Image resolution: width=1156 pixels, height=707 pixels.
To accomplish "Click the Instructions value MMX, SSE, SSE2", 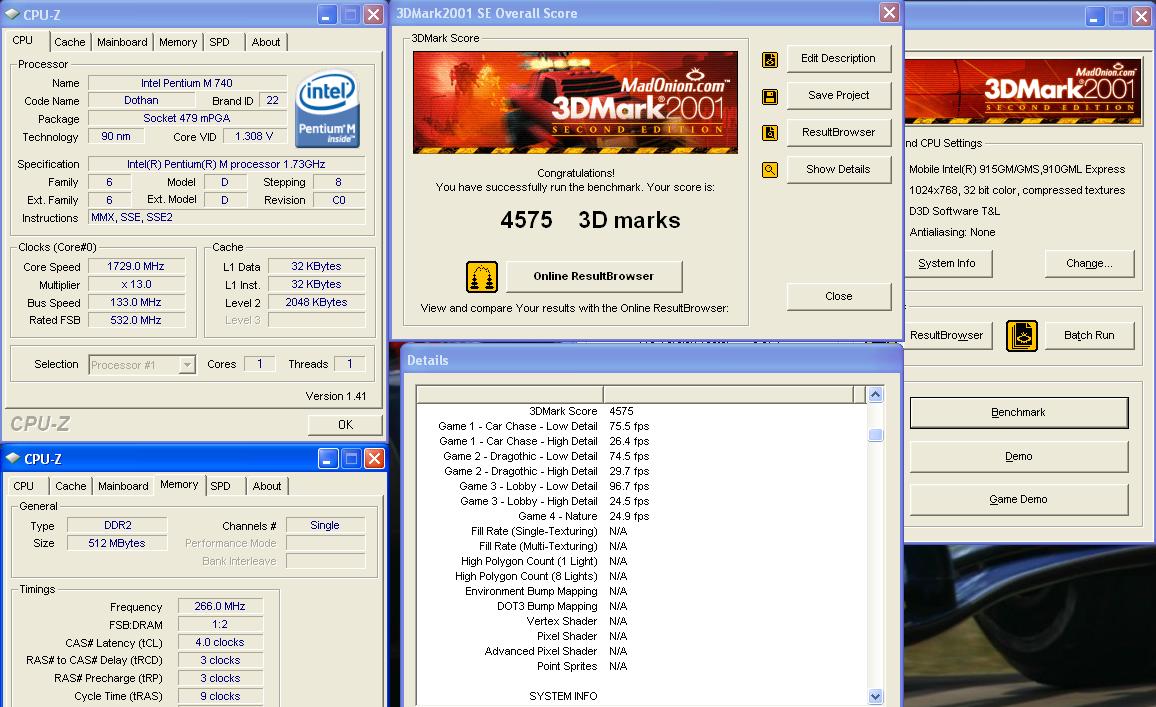I will [x=226, y=217].
